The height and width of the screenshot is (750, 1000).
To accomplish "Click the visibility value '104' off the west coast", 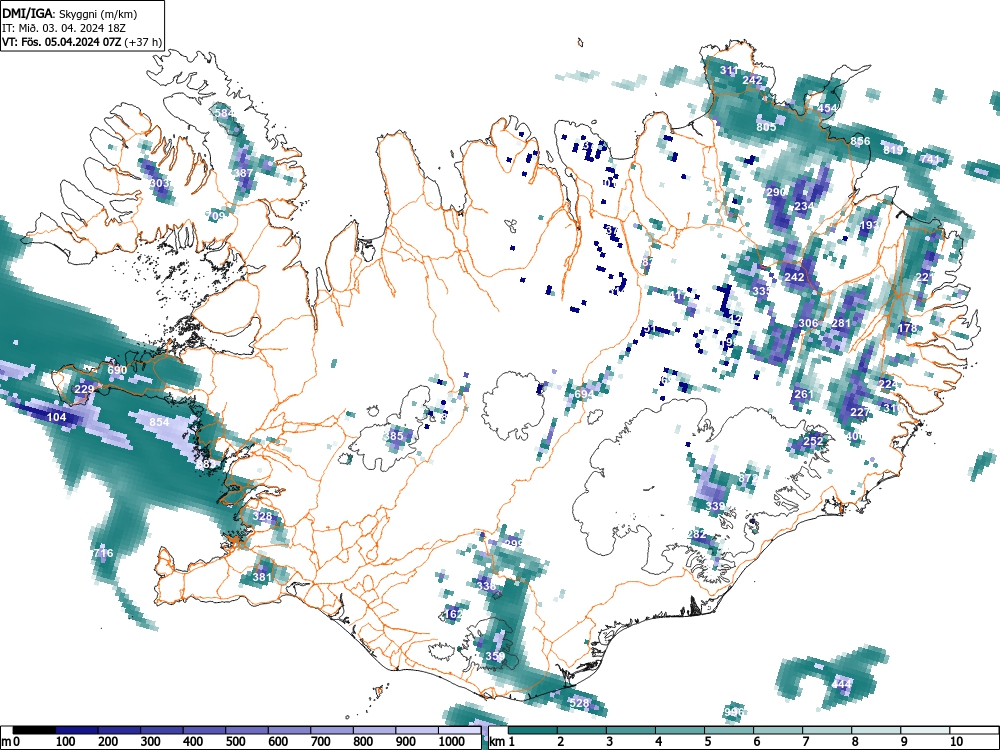I will tap(57, 417).
